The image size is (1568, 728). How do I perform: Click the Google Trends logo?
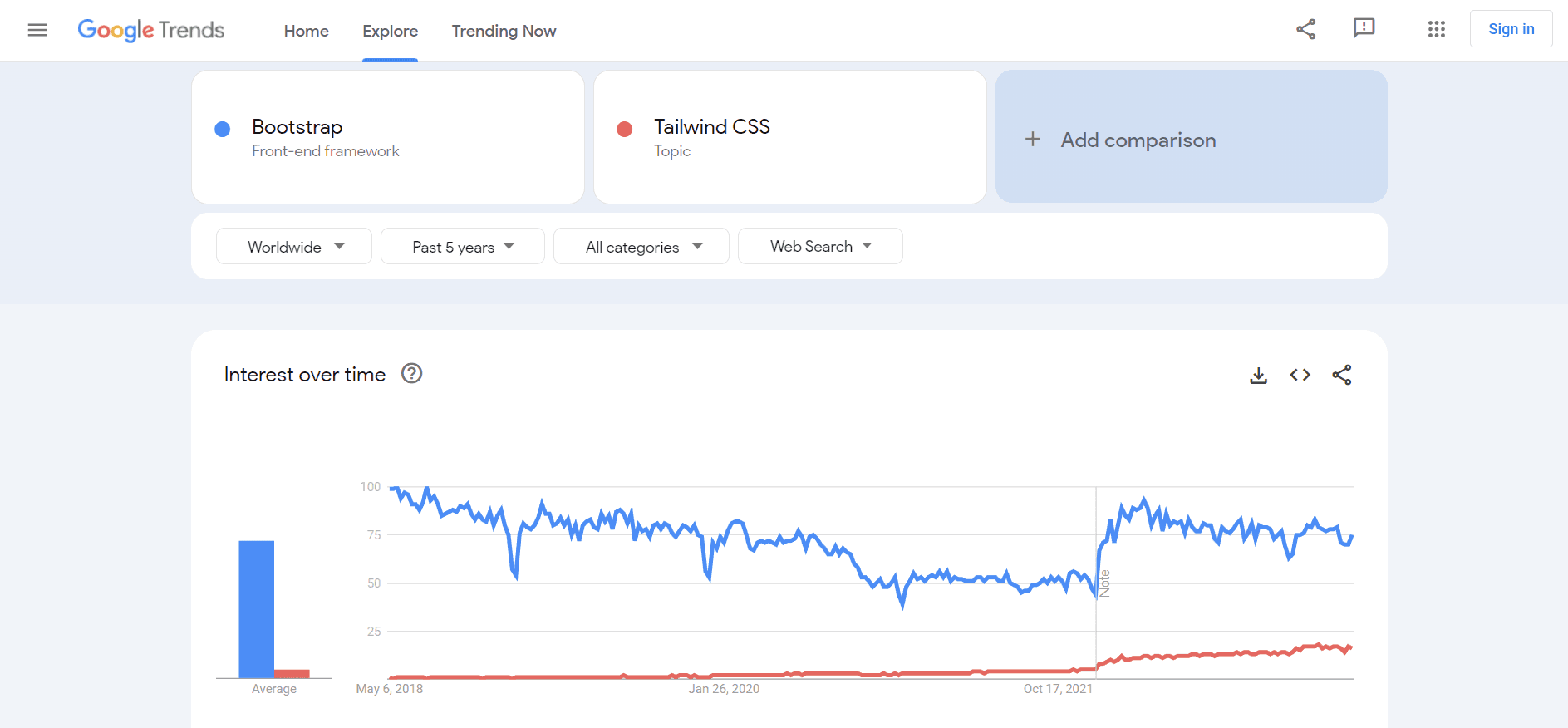click(x=150, y=30)
